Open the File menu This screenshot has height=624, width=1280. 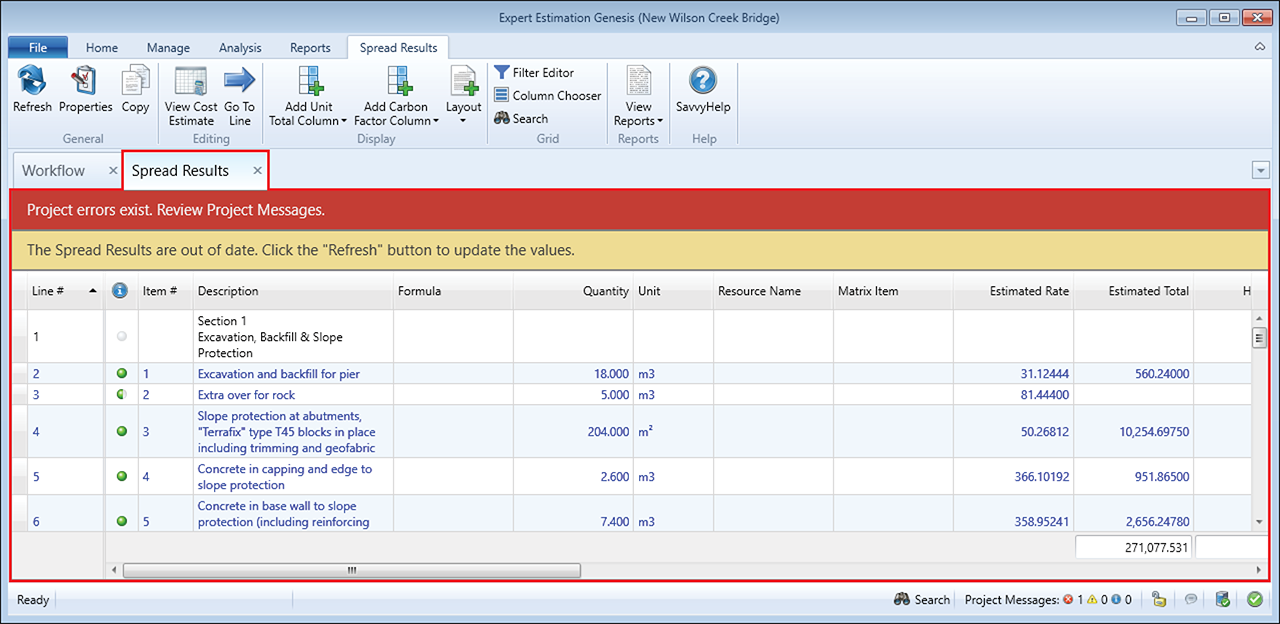[x=38, y=48]
